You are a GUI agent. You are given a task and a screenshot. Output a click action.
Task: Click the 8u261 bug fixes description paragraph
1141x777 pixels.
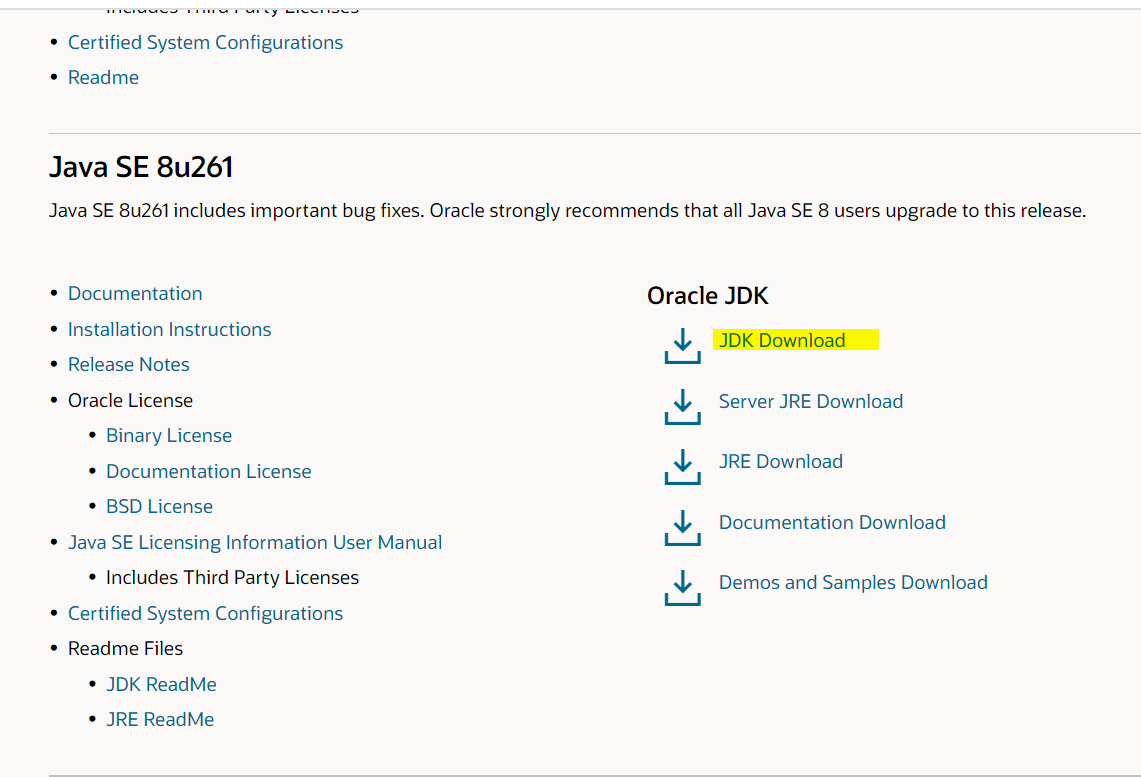pyautogui.click(x=568, y=211)
